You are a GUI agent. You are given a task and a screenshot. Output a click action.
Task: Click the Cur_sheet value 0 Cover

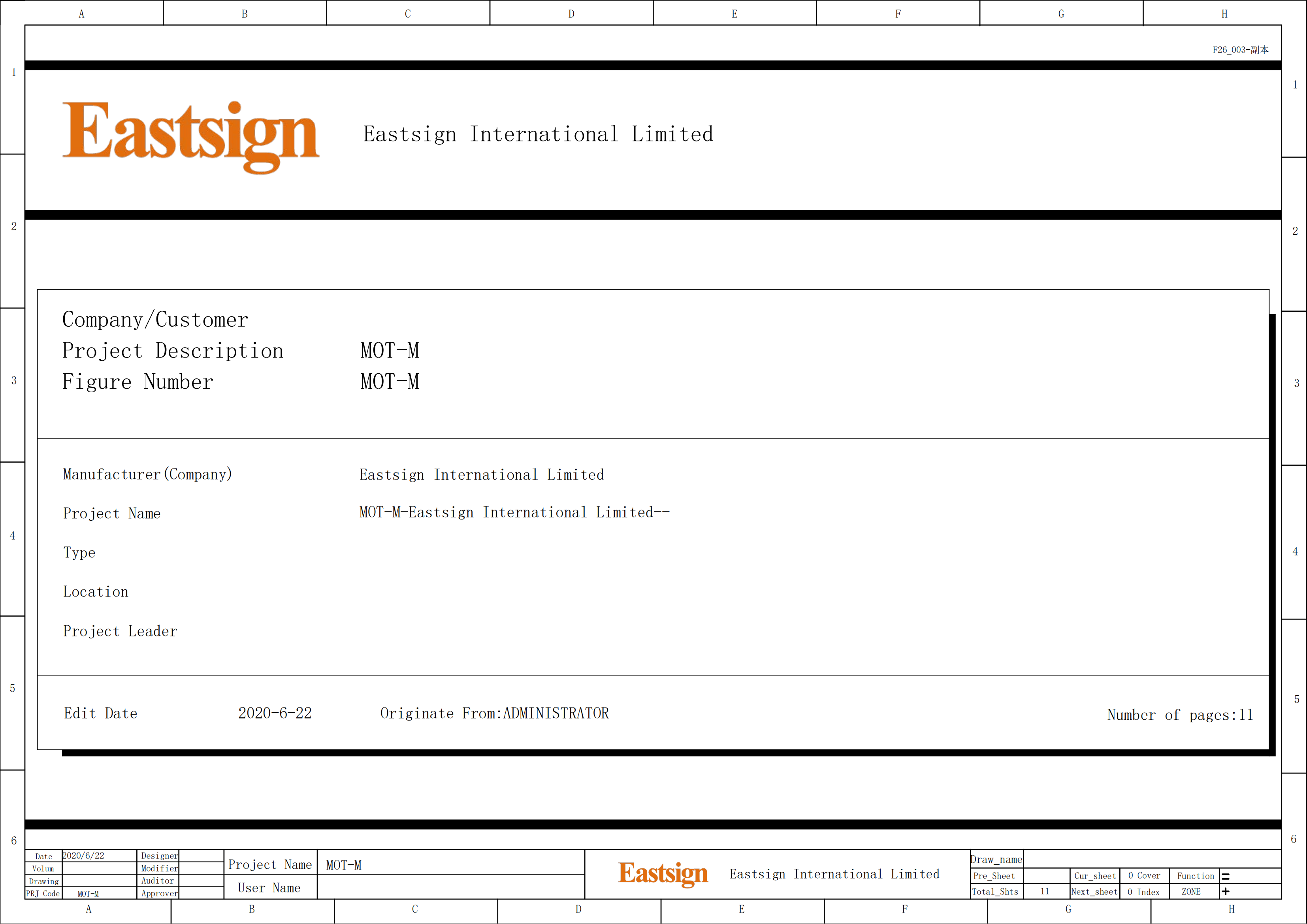(x=1144, y=876)
